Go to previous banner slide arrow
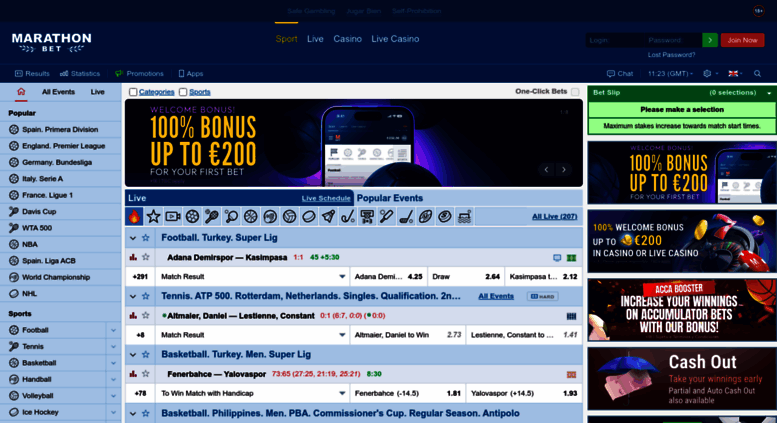 tap(547, 169)
